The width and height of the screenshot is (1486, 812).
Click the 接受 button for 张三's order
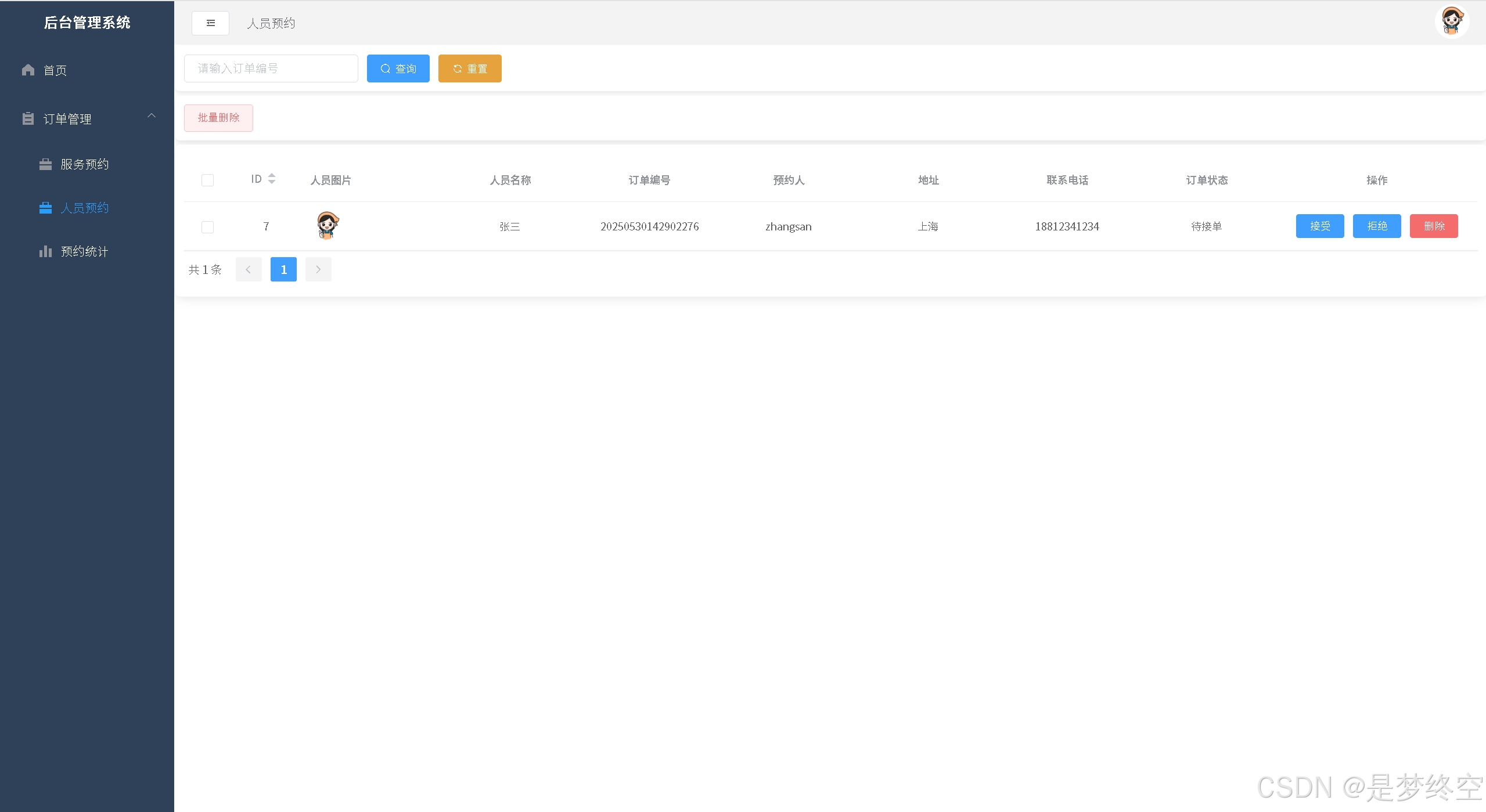[1319, 226]
